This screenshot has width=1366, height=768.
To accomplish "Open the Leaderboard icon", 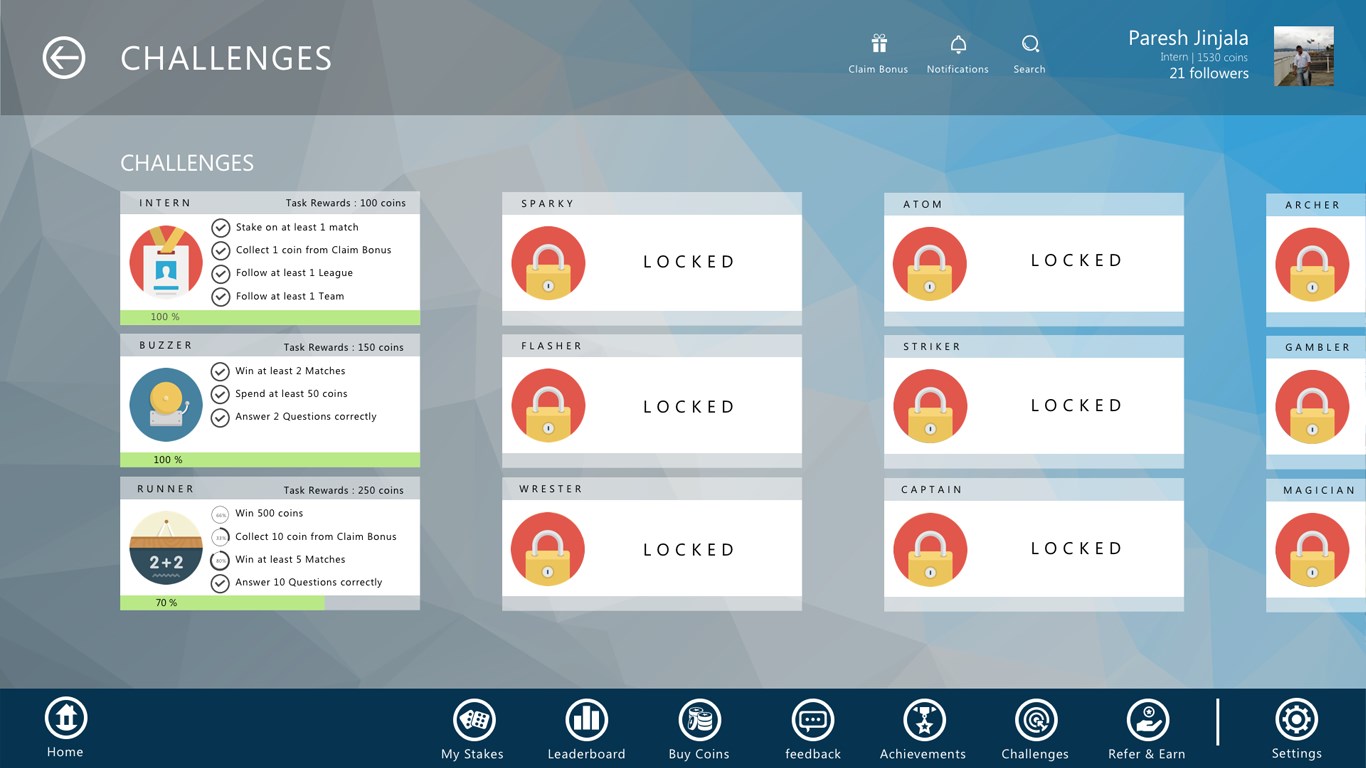I will [586, 720].
